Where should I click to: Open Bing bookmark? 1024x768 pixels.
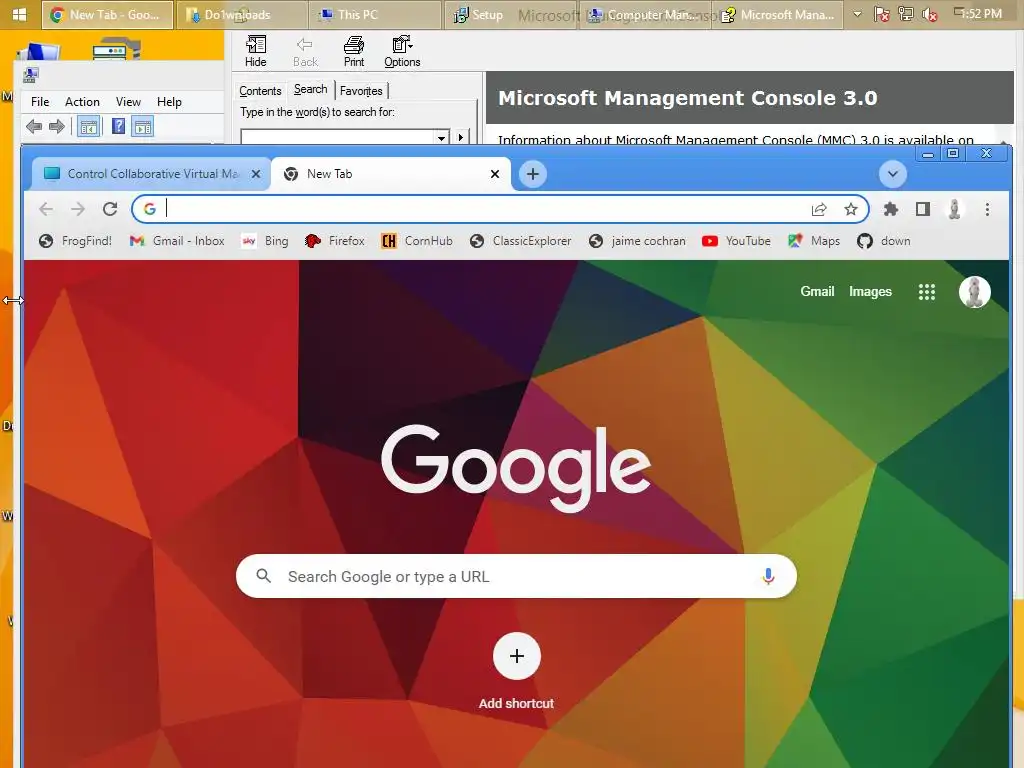265,241
